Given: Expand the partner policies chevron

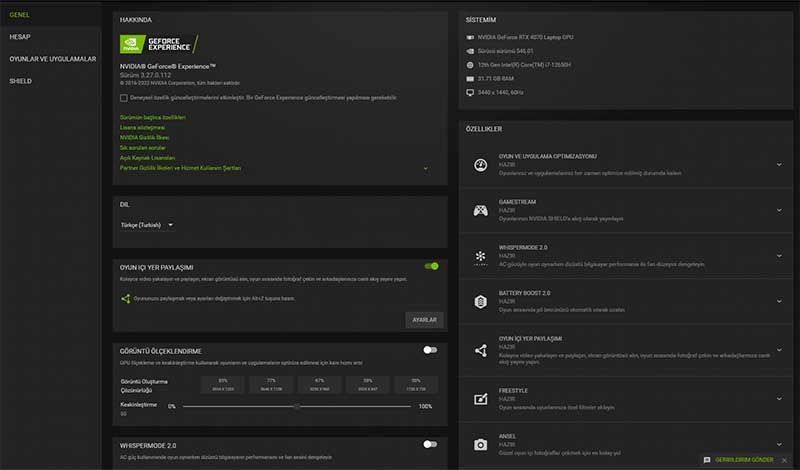Looking at the screenshot, I should 426,168.
